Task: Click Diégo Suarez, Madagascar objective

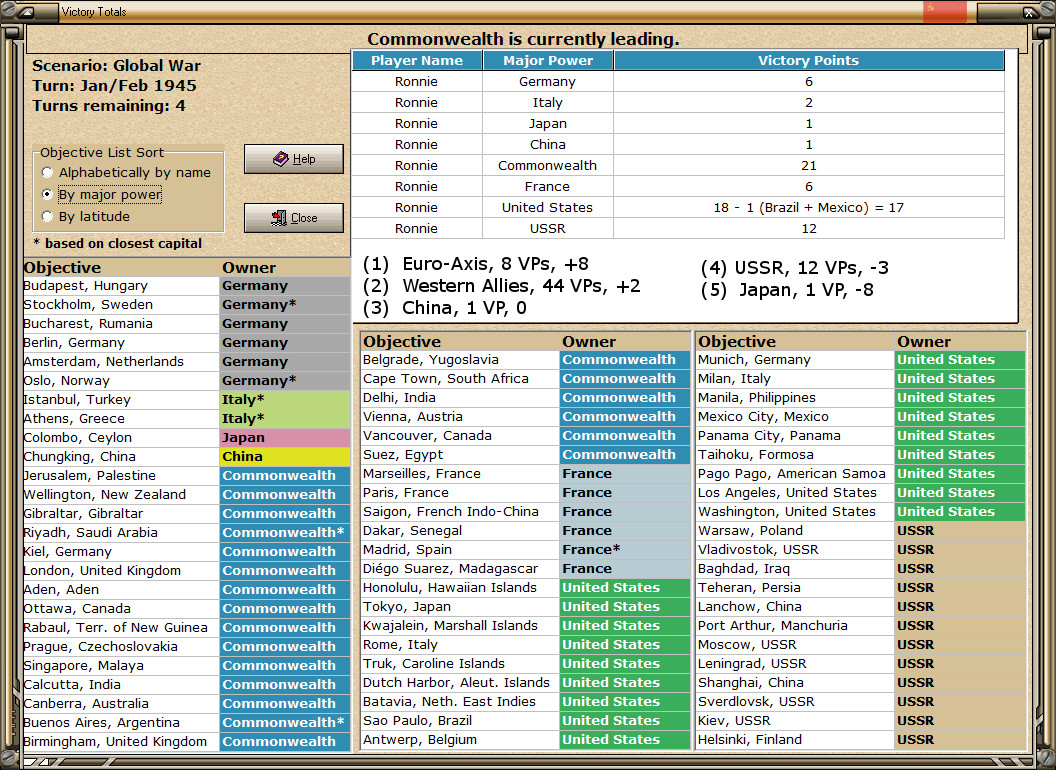Action: coord(460,569)
